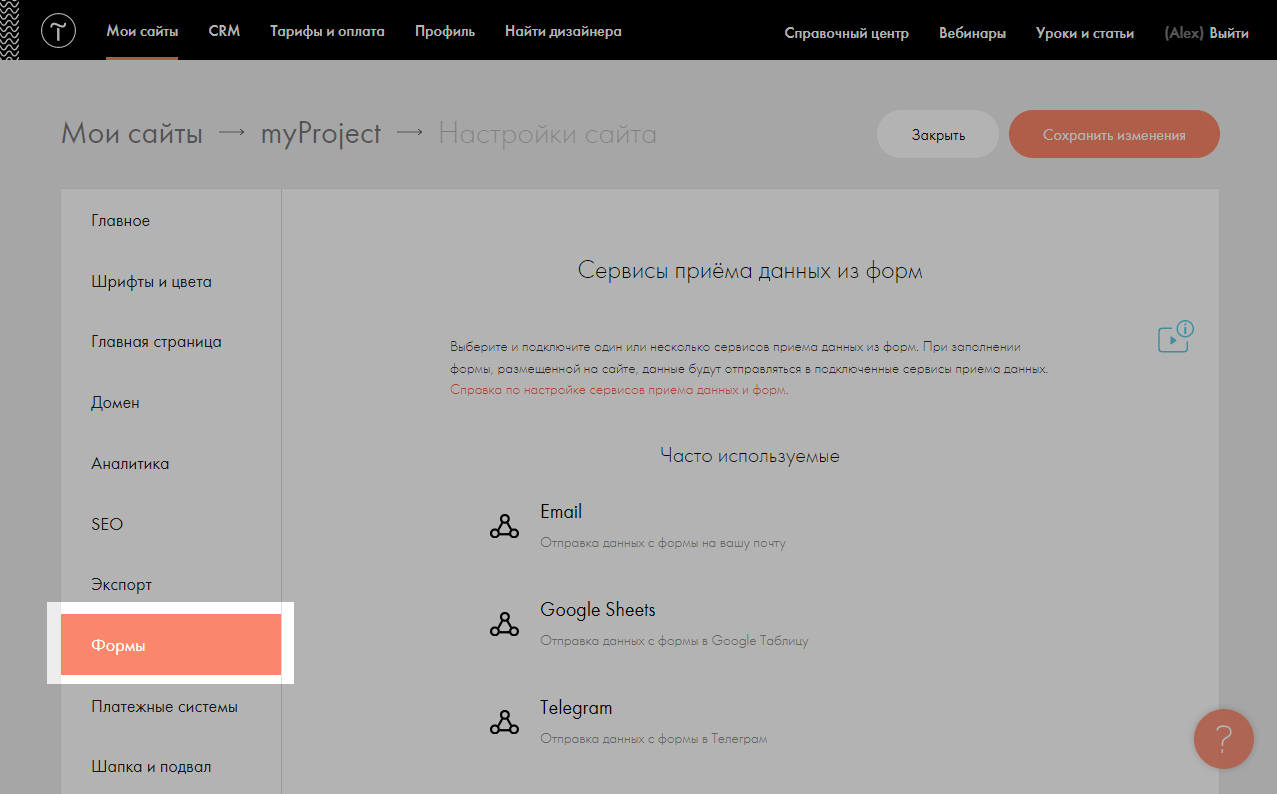The image size is (1277, 794).
Task: Switch to the Шрифты и цвета tab
Action: coord(151,282)
